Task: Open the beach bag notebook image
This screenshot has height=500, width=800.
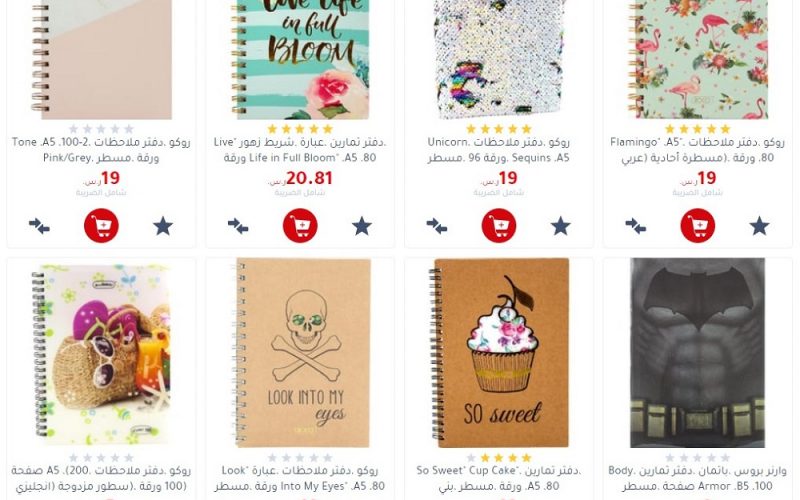Action: (x=101, y=353)
